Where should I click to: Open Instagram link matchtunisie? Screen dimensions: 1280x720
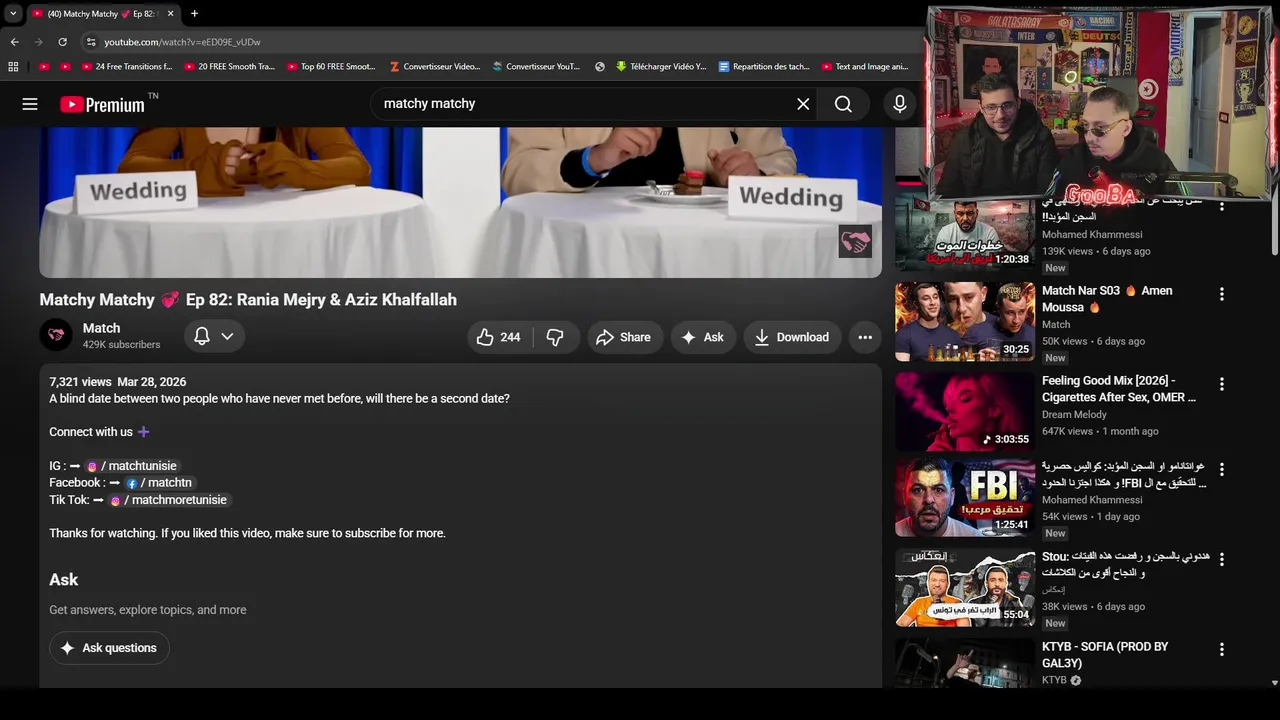(131, 466)
